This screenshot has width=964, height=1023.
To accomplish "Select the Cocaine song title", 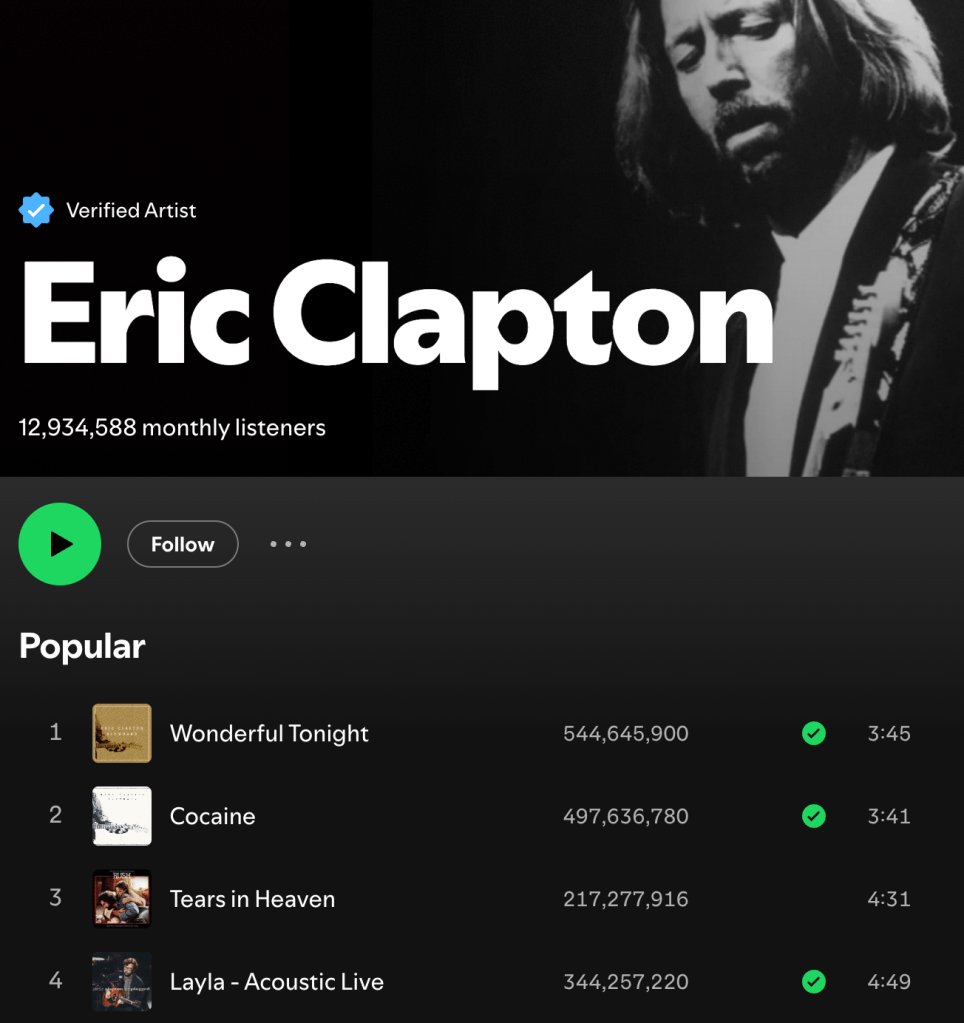I will pyautogui.click(x=213, y=816).
